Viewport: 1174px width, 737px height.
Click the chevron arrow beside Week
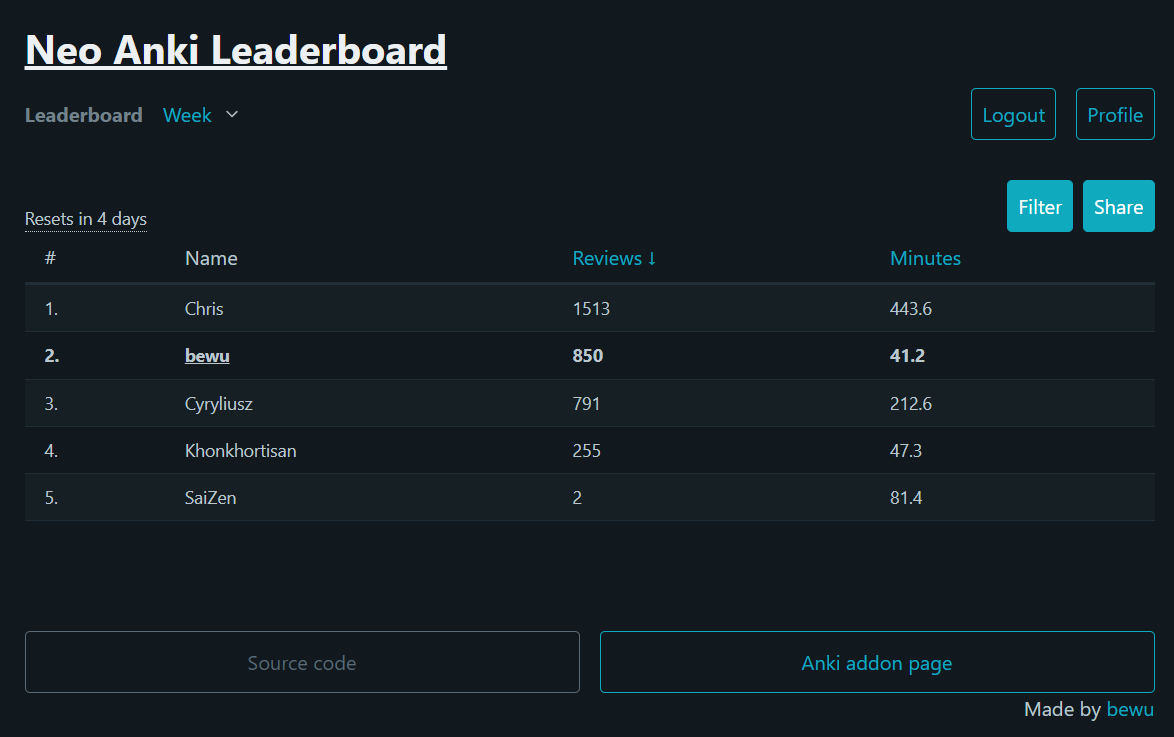pyautogui.click(x=232, y=115)
